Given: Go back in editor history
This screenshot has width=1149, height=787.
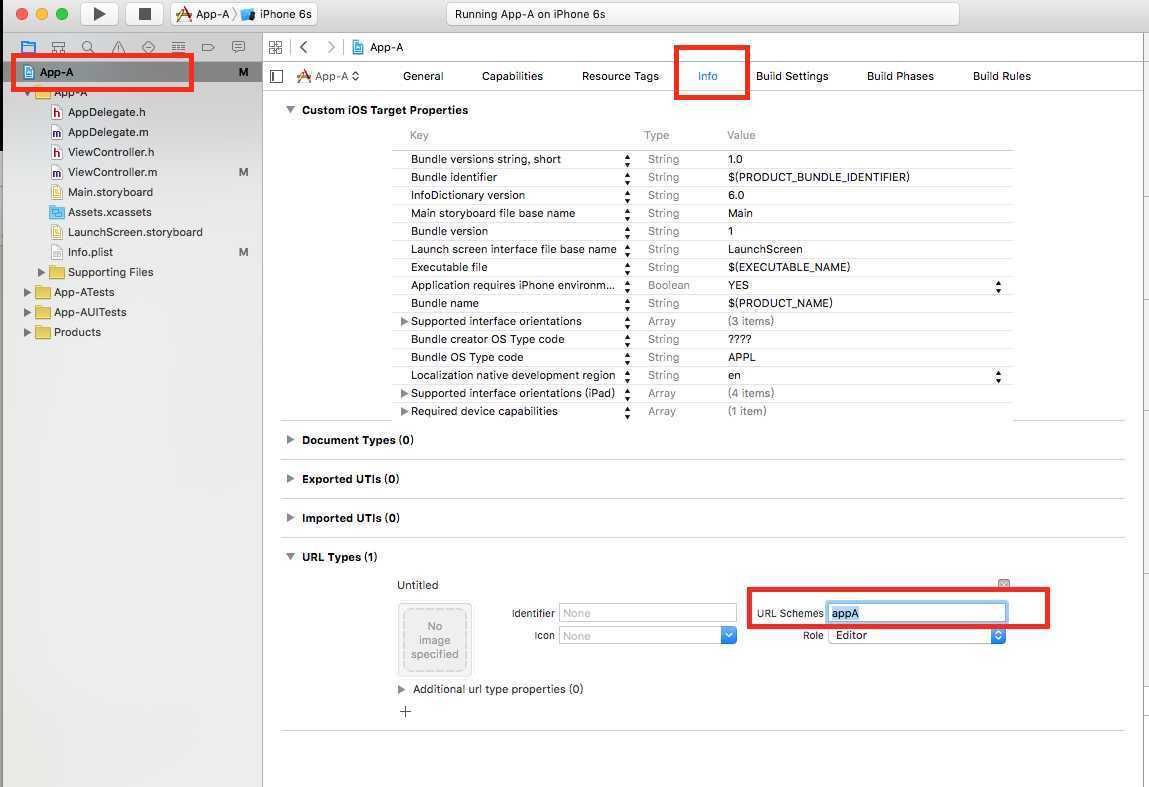Looking at the screenshot, I should click(304, 47).
